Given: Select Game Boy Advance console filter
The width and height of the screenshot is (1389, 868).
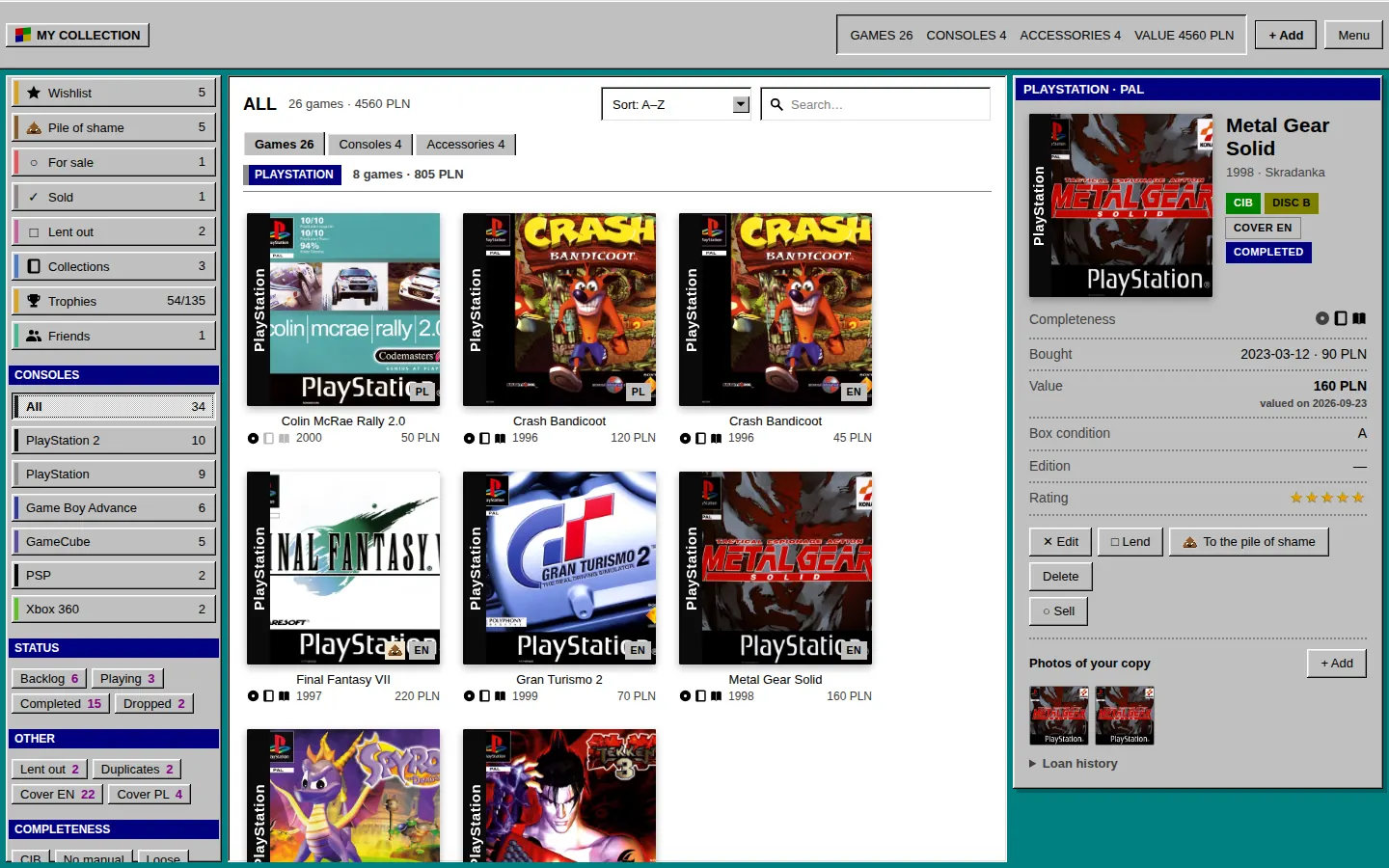Looking at the screenshot, I should [114, 508].
